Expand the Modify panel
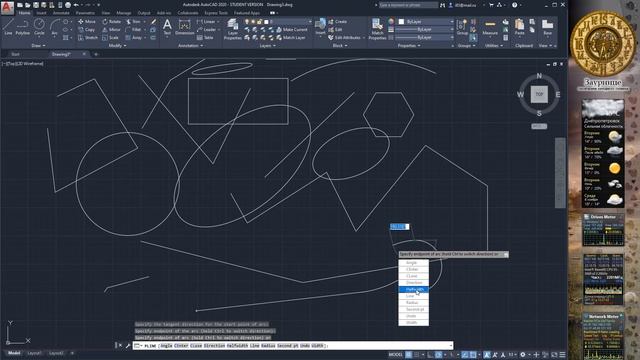This screenshot has height=360, width=640. [117, 46]
